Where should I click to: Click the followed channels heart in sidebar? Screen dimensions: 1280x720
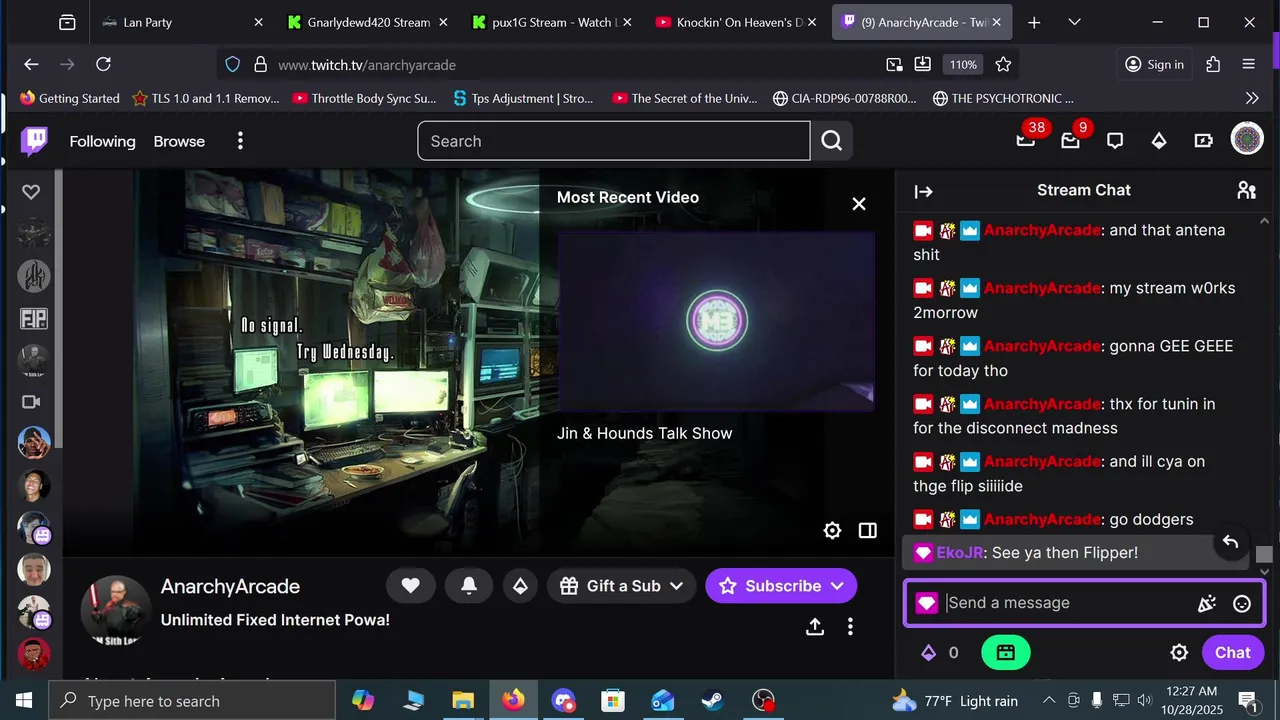pyautogui.click(x=31, y=192)
